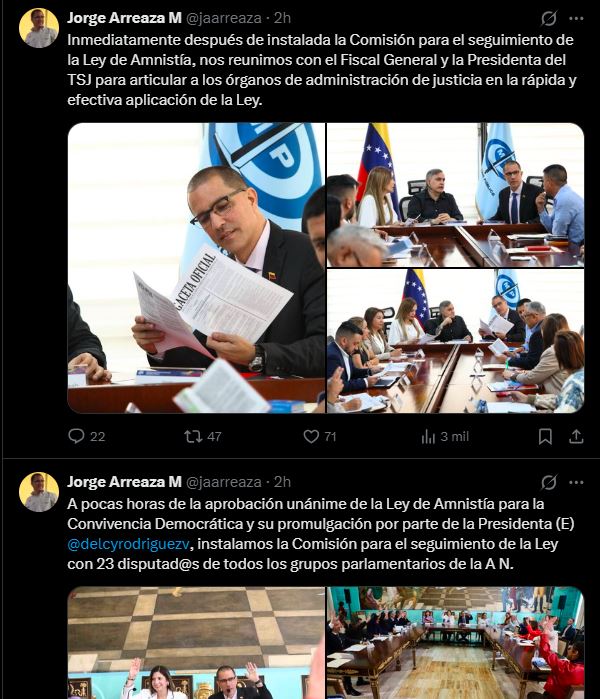Bookmark the first tweet

click(545, 436)
